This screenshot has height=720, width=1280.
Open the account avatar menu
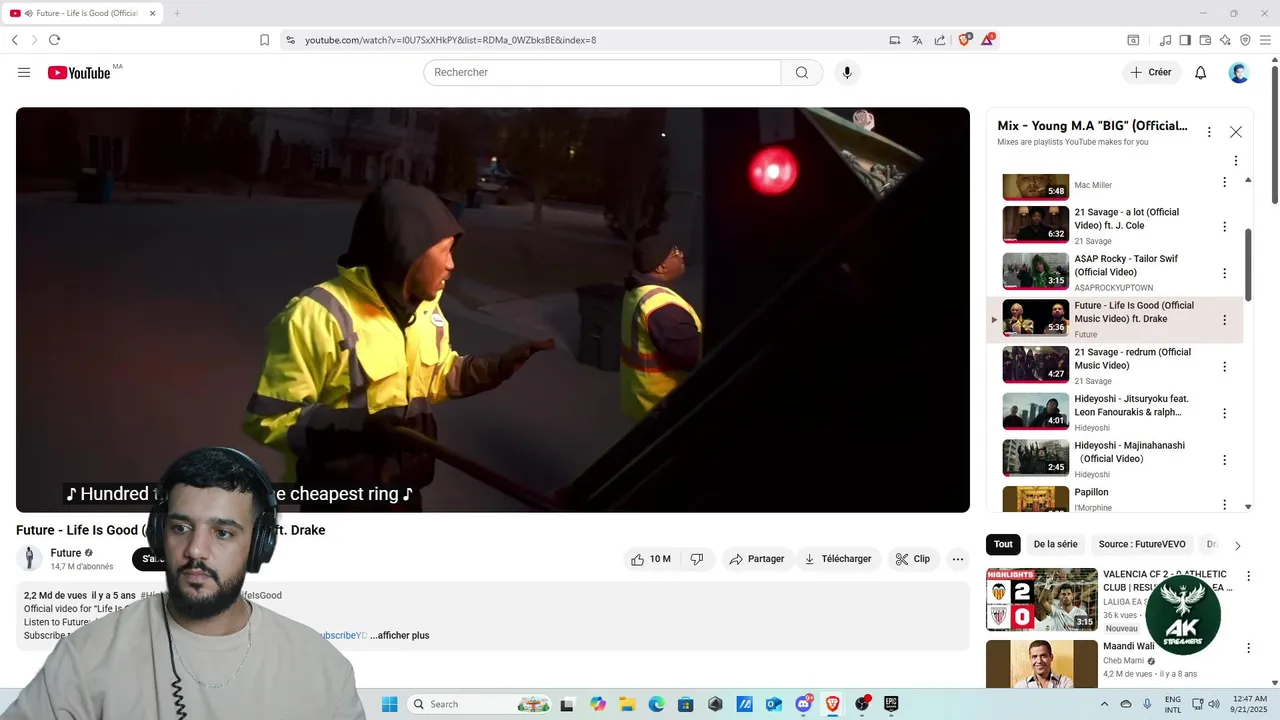coord(1239,73)
